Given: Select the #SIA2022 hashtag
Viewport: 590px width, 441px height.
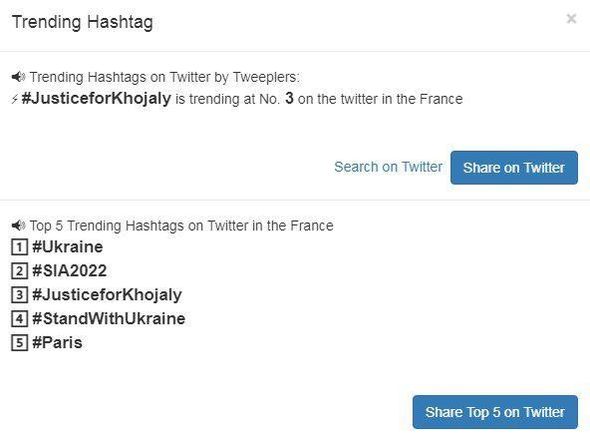Looking at the screenshot, I should click(x=70, y=271).
